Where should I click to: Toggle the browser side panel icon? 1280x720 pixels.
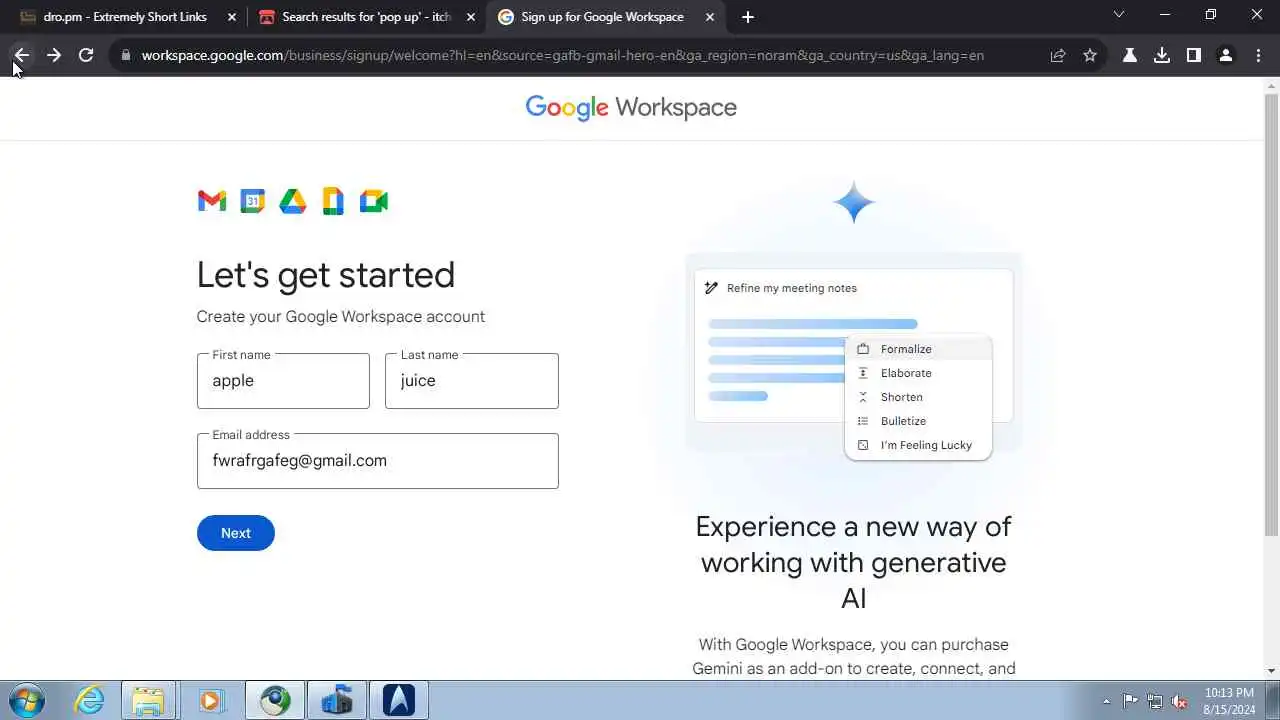[1194, 55]
